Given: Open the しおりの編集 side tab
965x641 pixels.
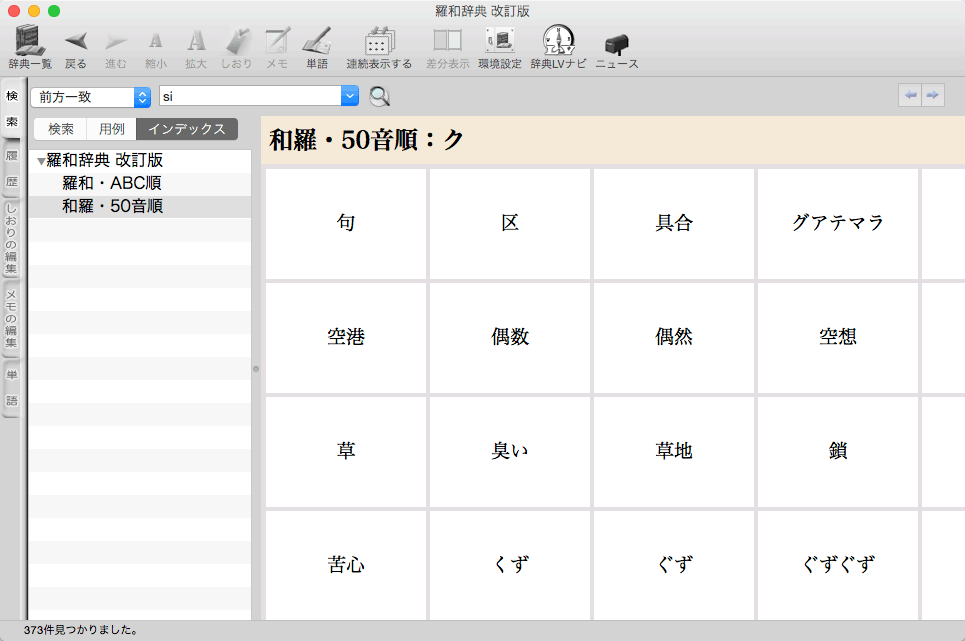Looking at the screenshot, I should click(x=11, y=240).
